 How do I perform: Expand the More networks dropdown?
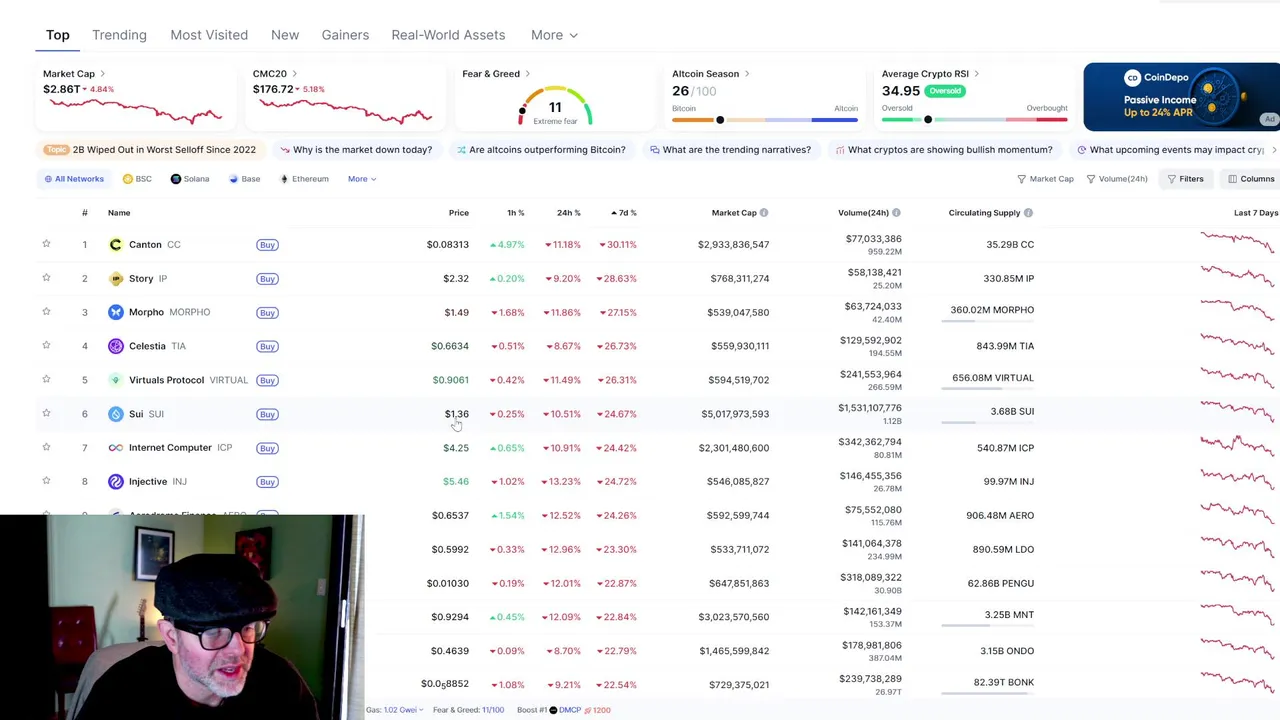(362, 179)
